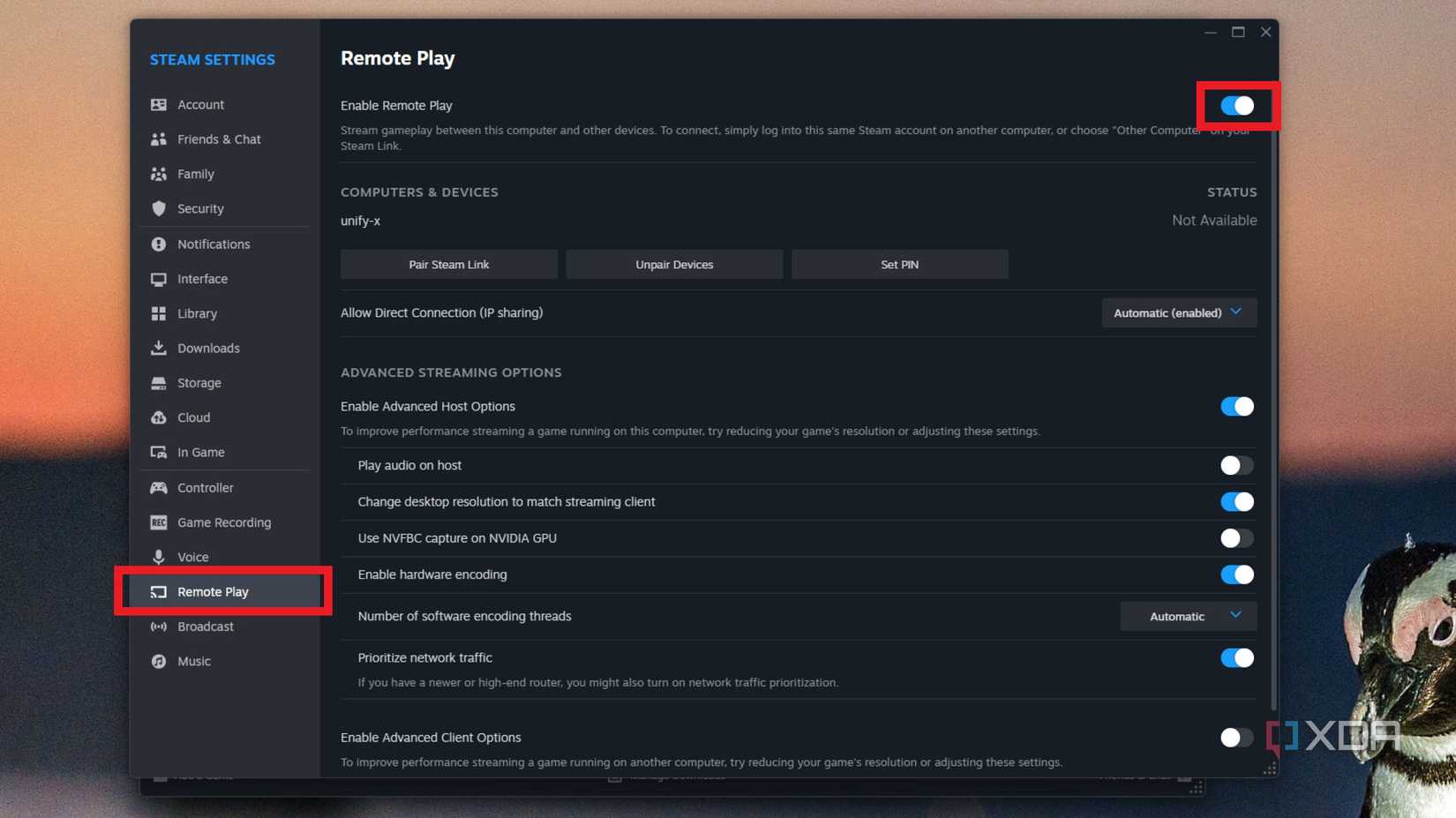Open the Broadcast settings
1456x818 pixels.
(x=205, y=626)
